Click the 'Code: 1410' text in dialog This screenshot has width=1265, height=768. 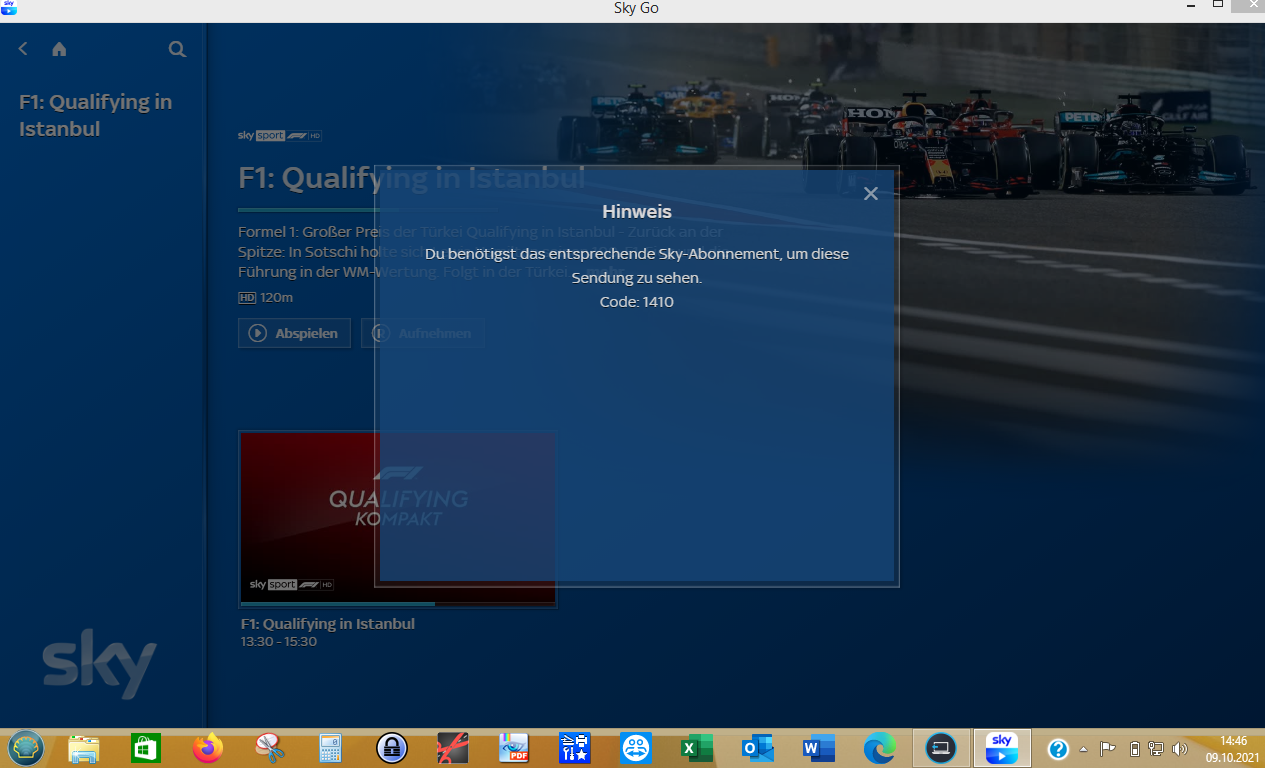pyautogui.click(x=637, y=302)
